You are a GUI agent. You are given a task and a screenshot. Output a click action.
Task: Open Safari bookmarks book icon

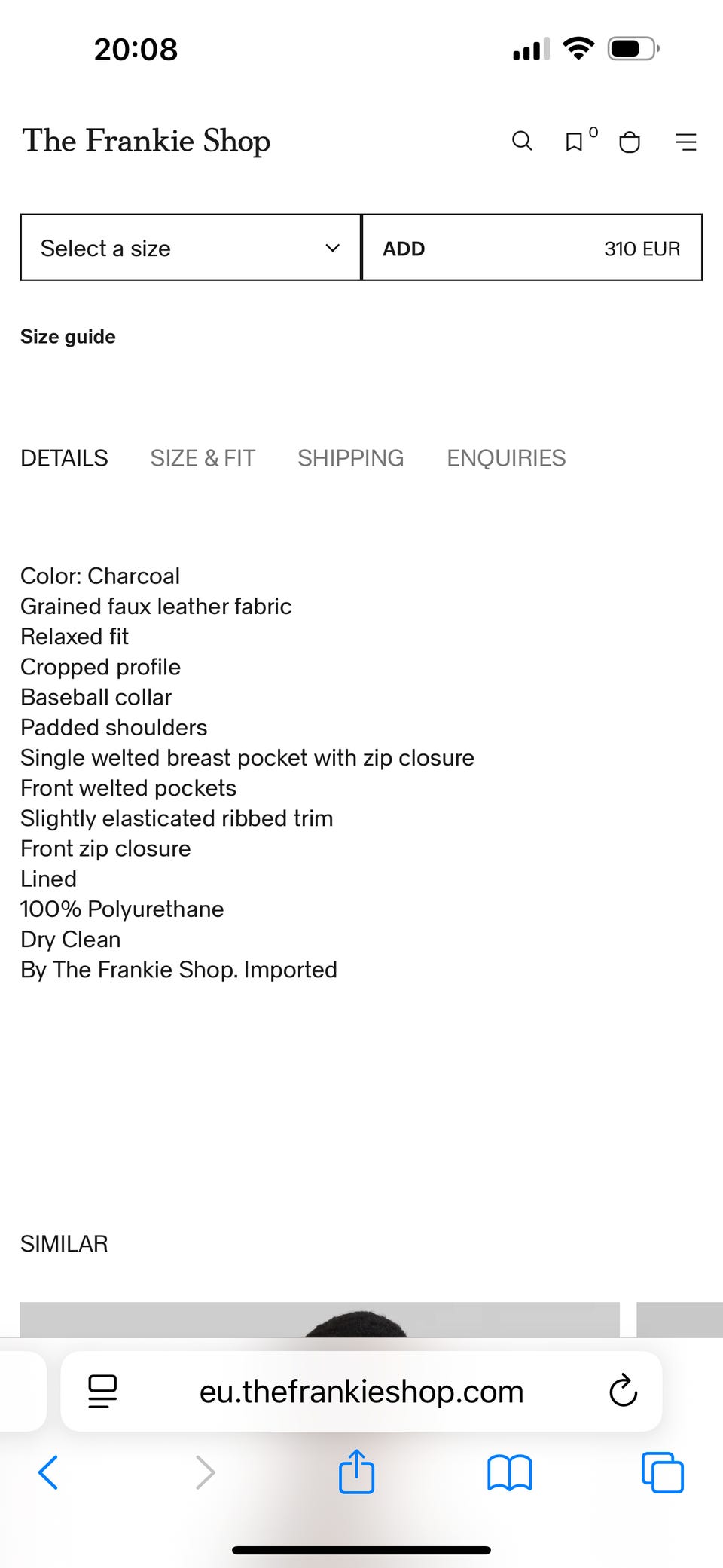[509, 1472]
